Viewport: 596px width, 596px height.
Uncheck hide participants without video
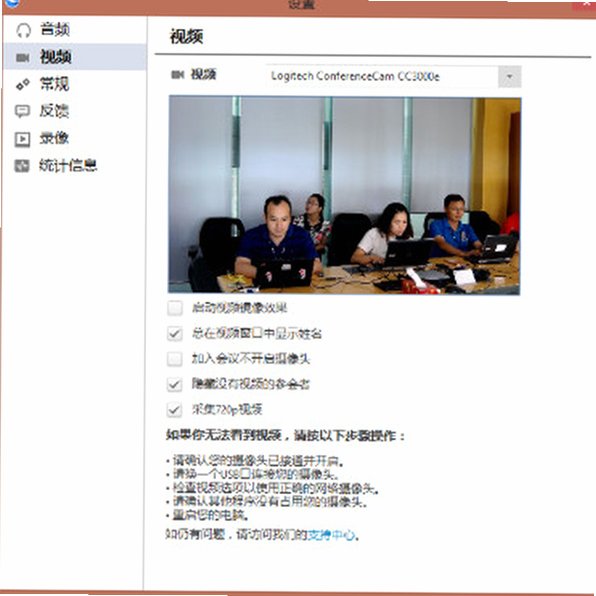point(174,384)
